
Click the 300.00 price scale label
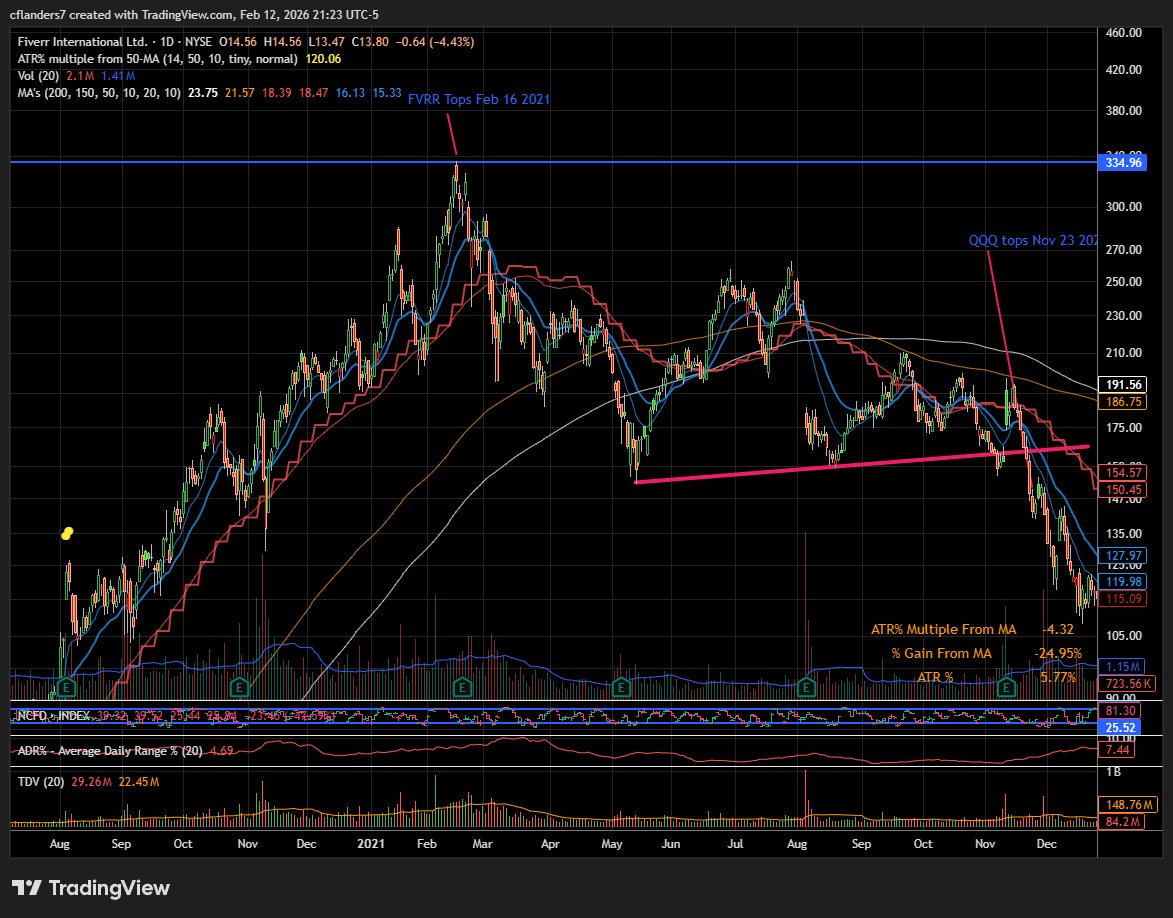click(x=1124, y=206)
